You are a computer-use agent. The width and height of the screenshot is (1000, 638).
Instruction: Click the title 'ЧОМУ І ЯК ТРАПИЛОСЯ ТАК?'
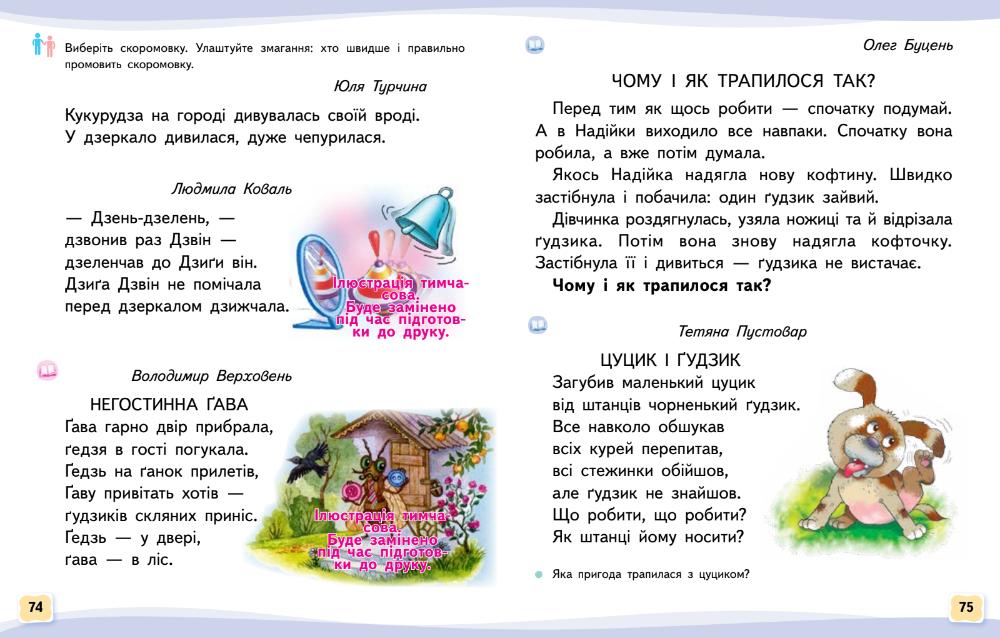coord(744,81)
